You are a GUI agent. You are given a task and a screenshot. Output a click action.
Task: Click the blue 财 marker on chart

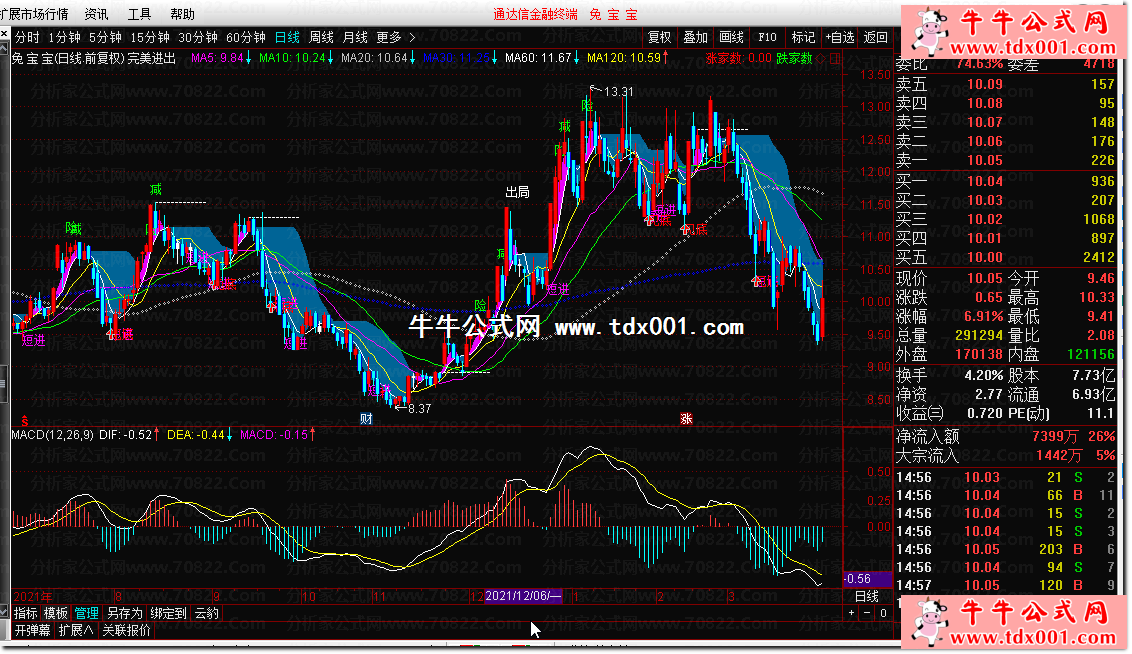[366, 419]
